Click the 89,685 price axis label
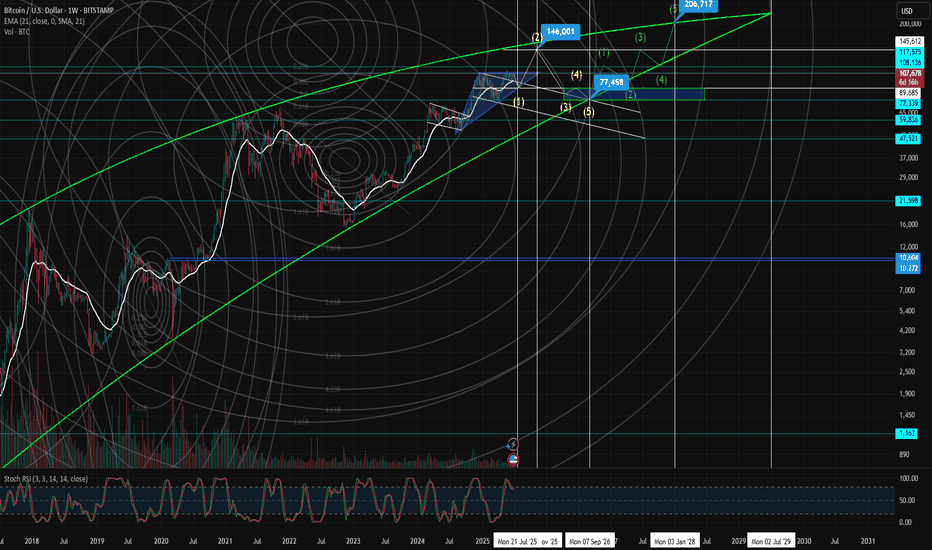Viewport: 932px width, 550px height. 909,93
